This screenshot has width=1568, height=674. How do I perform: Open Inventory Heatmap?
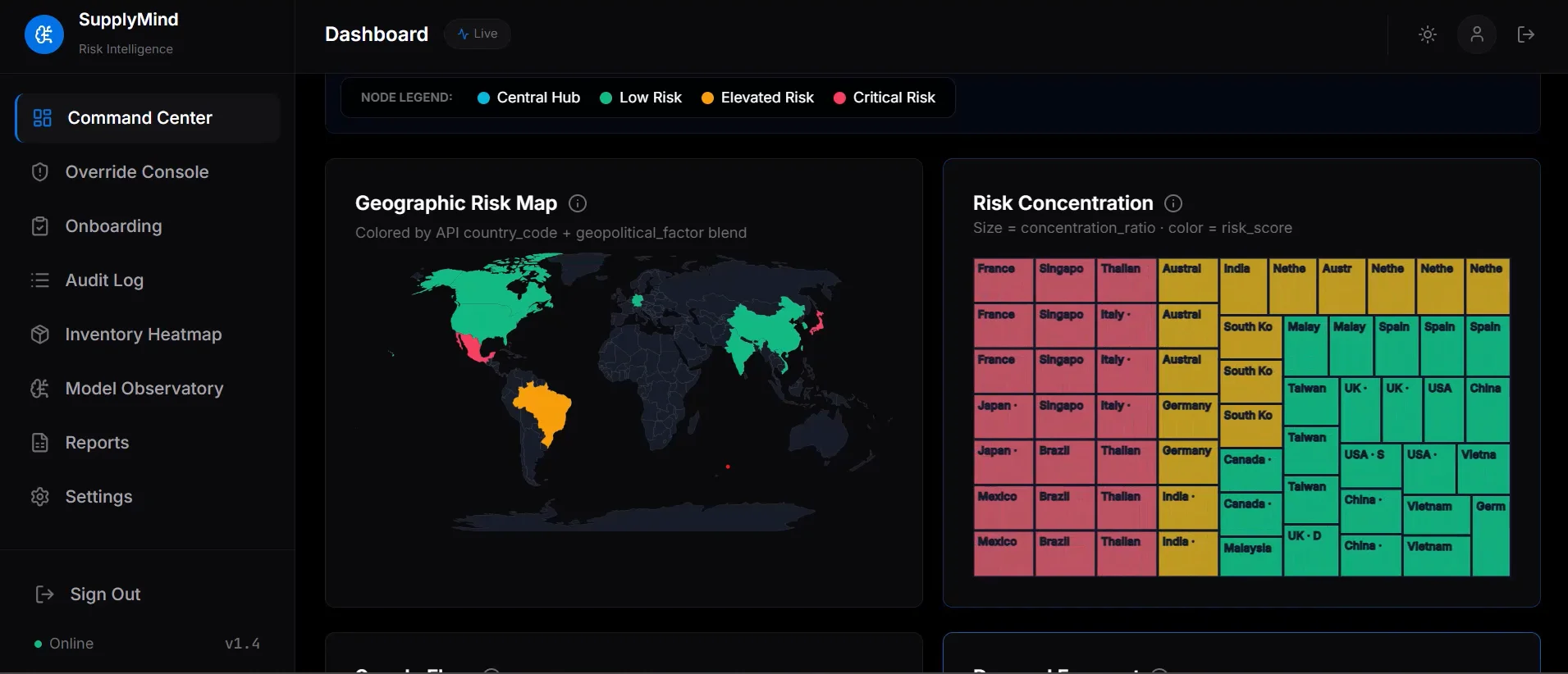click(148, 335)
